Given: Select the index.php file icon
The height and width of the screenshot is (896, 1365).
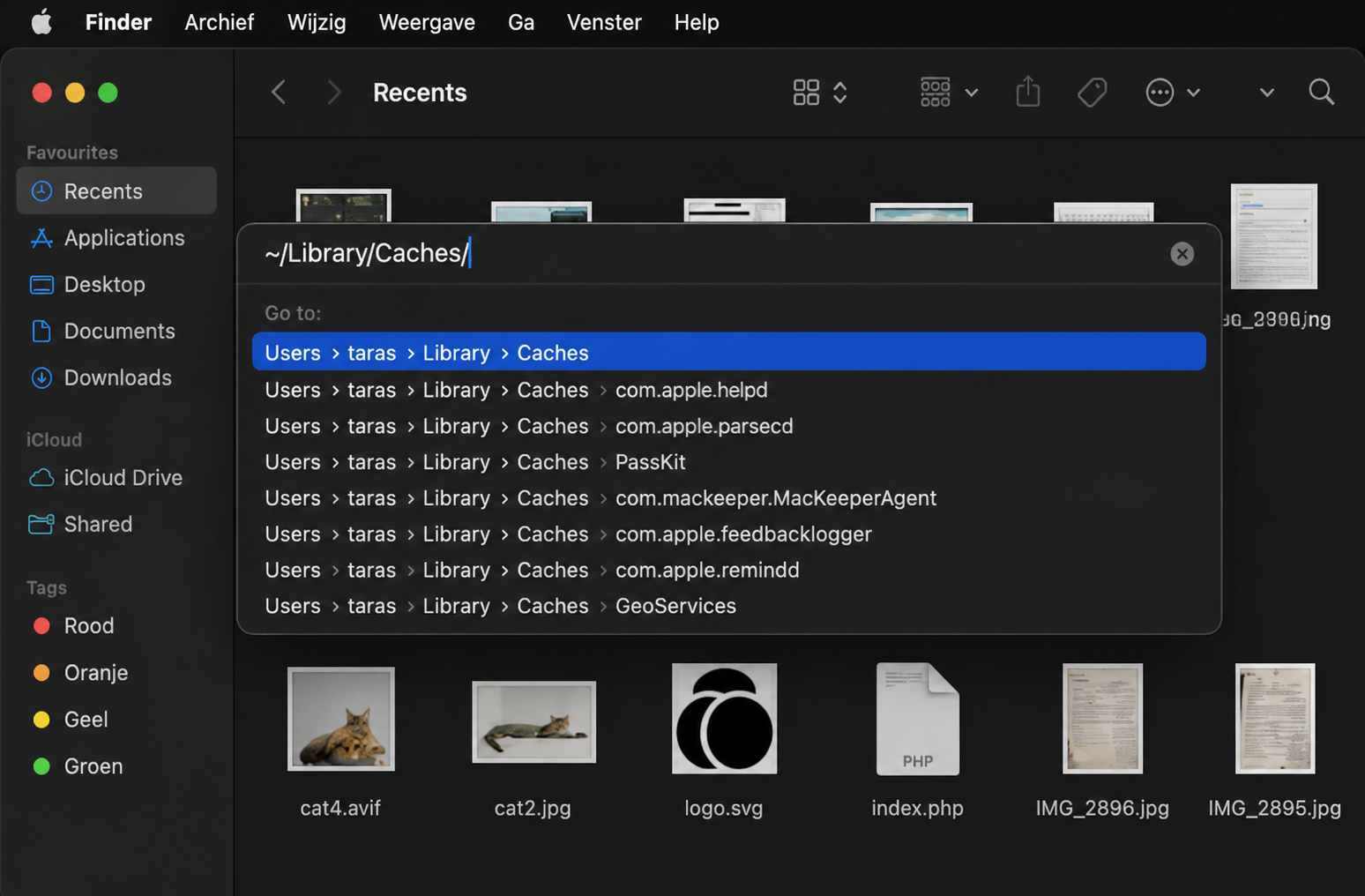Looking at the screenshot, I should click(x=918, y=719).
